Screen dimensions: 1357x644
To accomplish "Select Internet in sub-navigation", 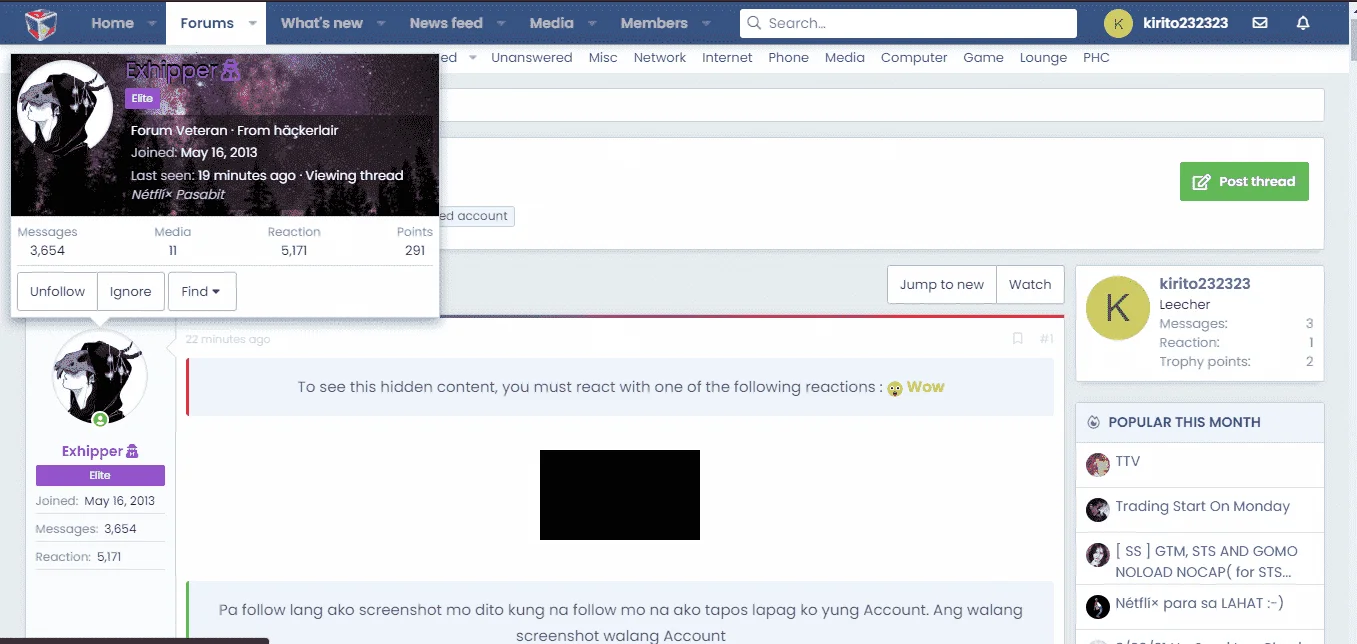I will (727, 58).
